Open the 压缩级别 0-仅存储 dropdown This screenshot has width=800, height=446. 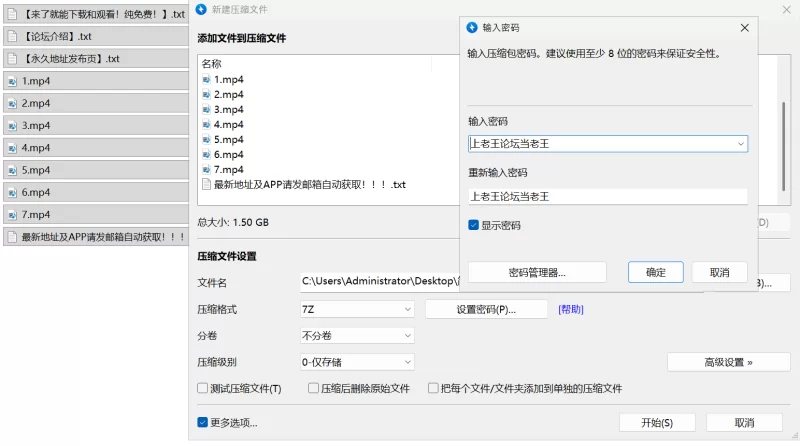[357, 362]
